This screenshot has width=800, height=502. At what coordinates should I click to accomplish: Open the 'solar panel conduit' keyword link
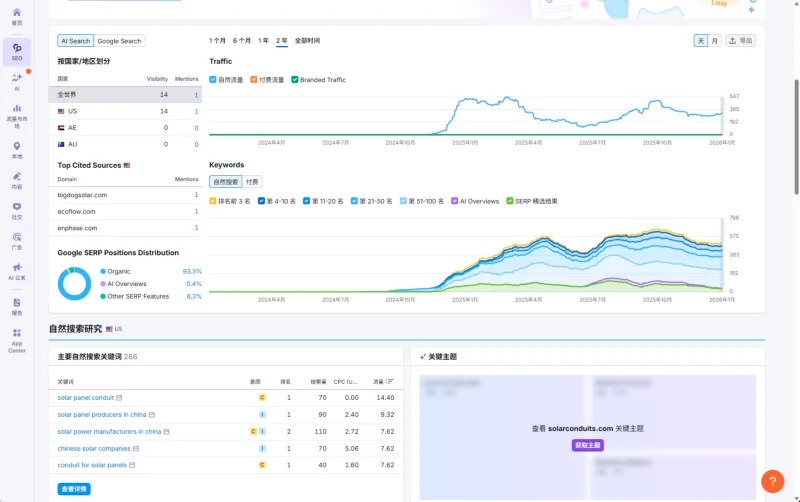coord(85,397)
